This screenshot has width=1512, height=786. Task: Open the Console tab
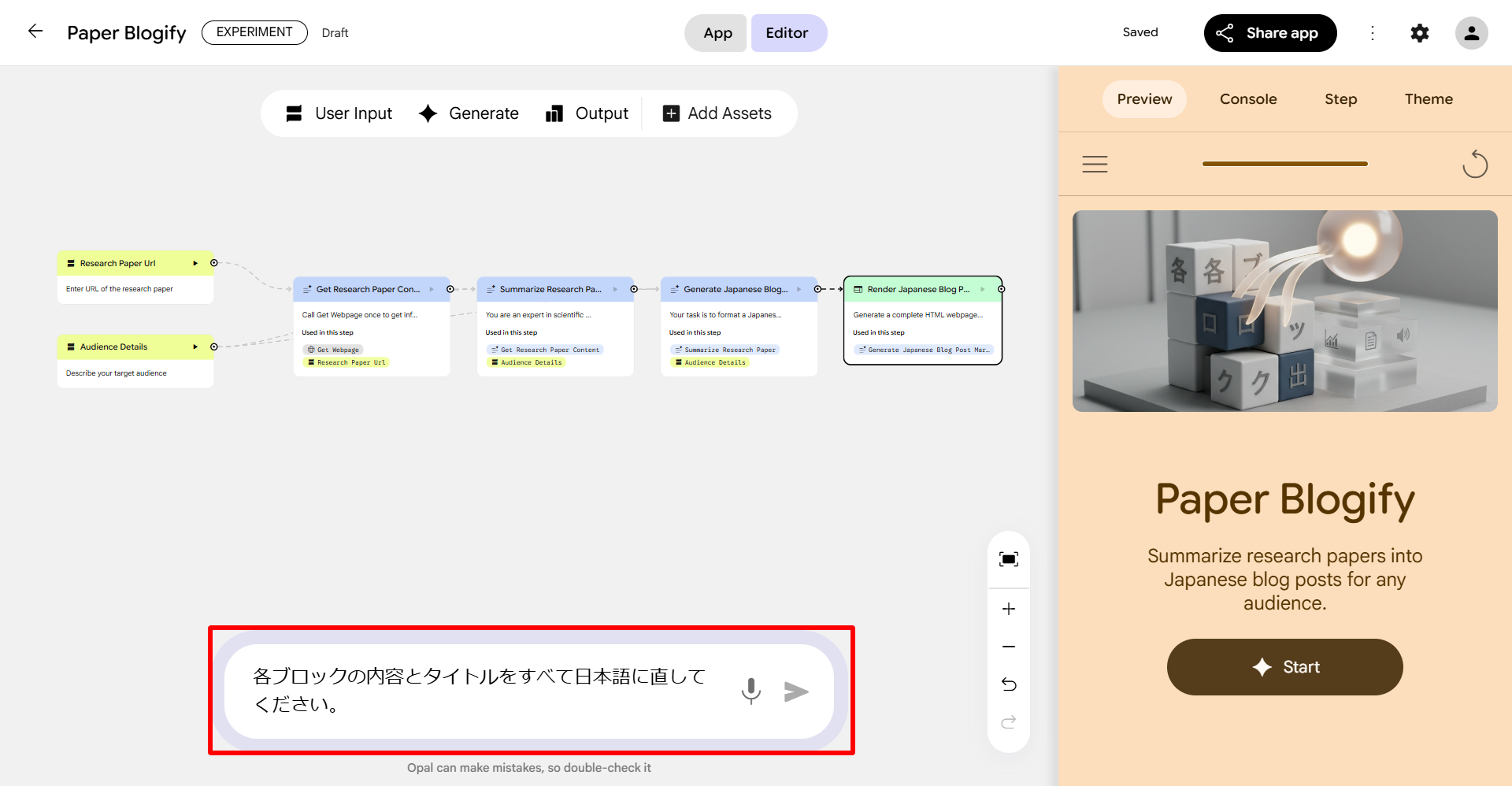tap(1247, 99)
